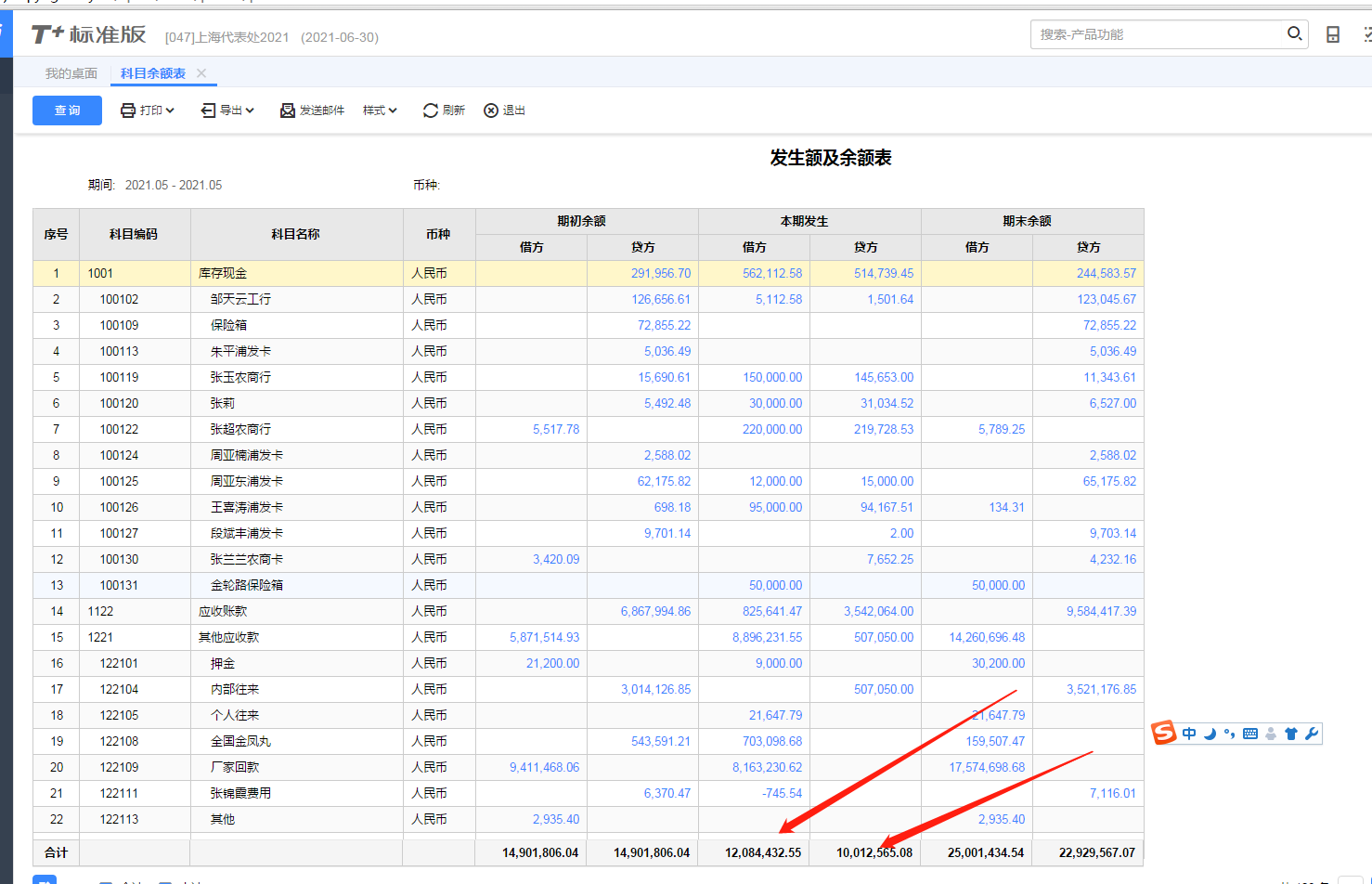This screenshot has height=884, width=1372.
Task: Click the 段斌丰浦发卡 account name
Action: click(247, 533)
